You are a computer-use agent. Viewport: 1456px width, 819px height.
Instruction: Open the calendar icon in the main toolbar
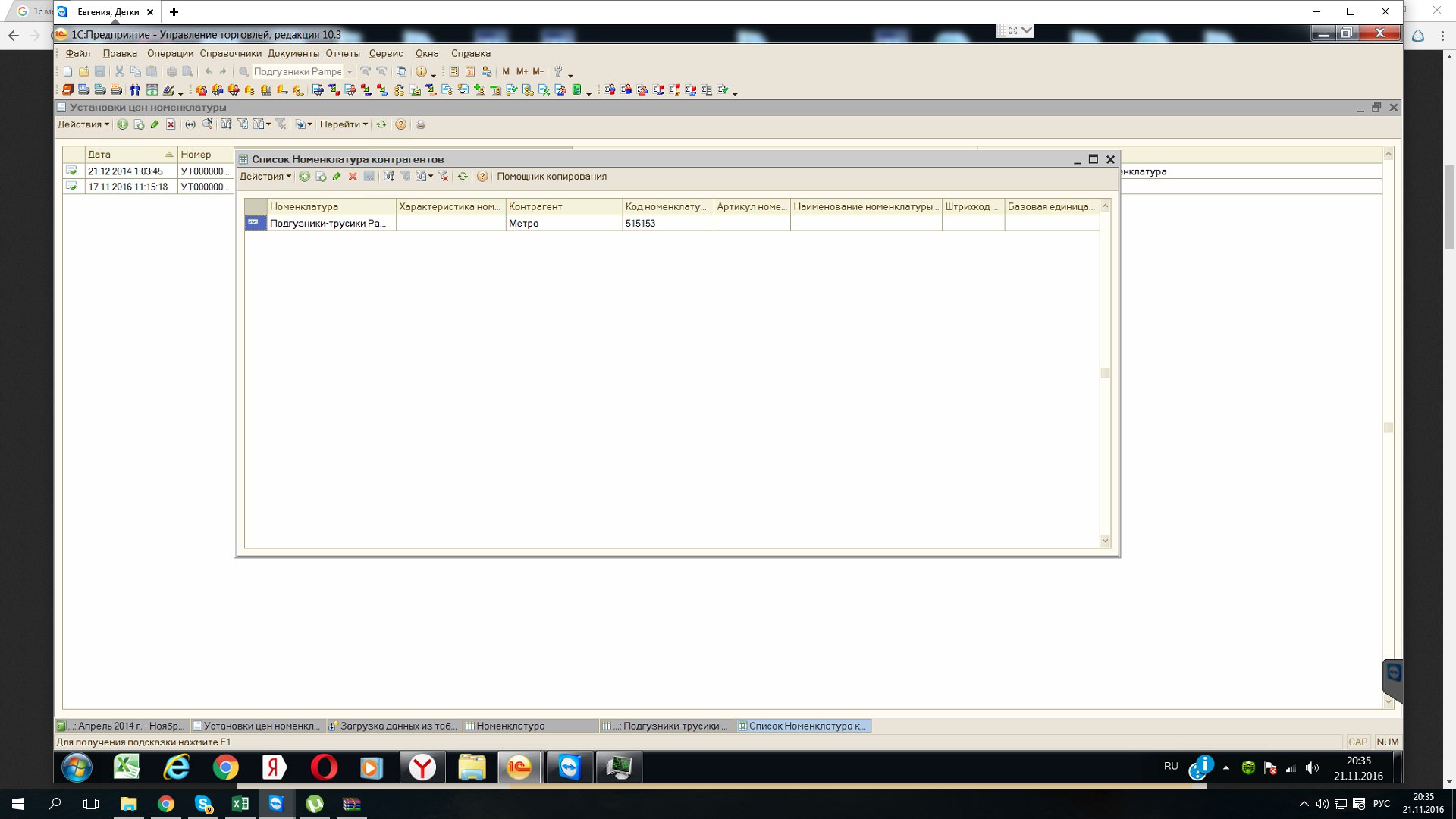point(470,71)
